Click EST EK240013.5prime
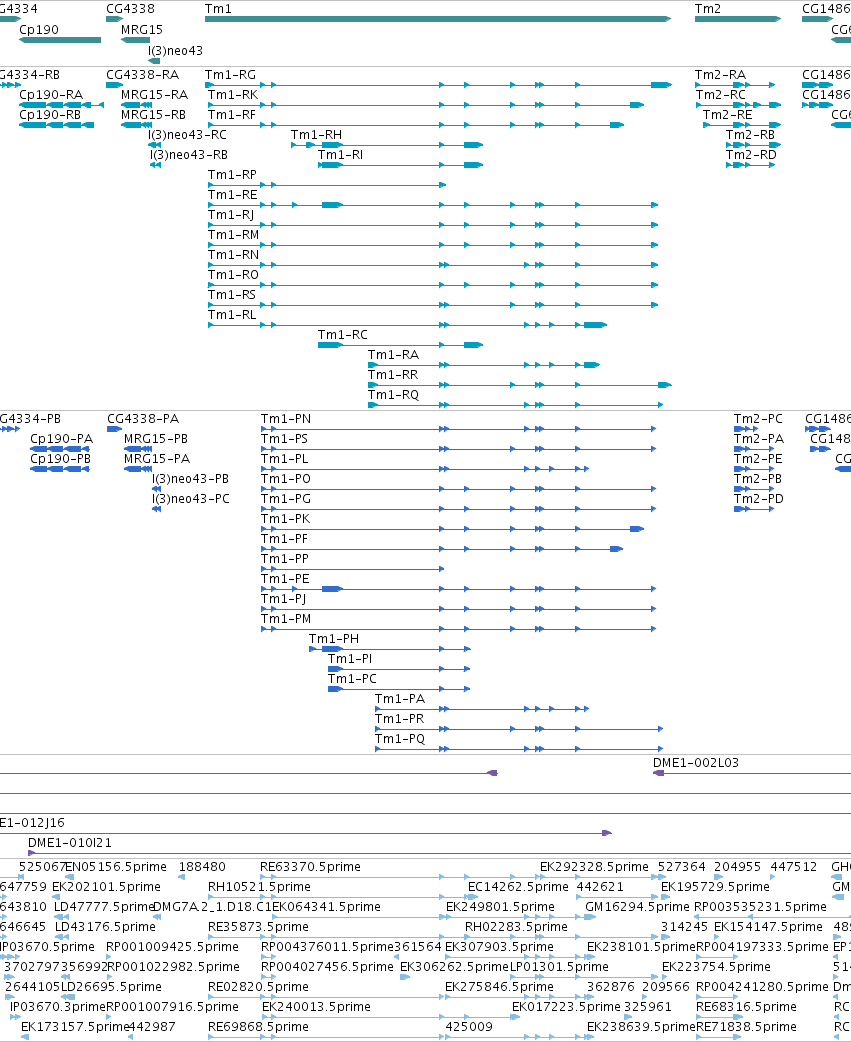The height and width of the screenshot is (1042, 851). tap(316, 1006)
